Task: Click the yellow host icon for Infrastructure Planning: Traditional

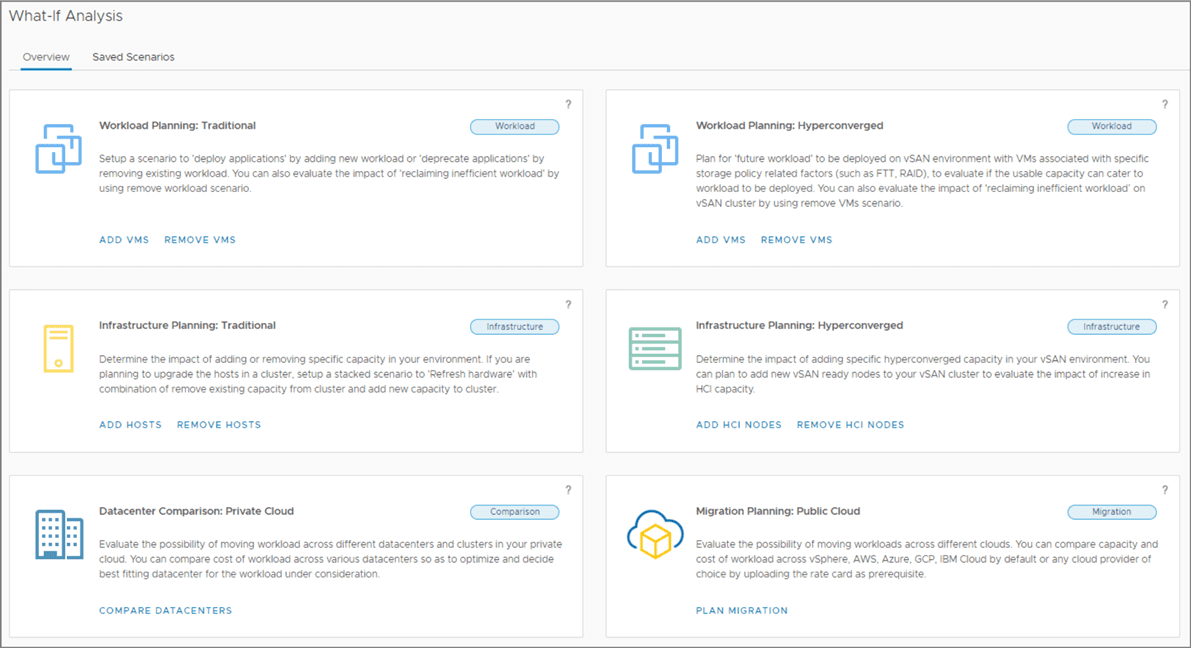Action: [58, 349]
